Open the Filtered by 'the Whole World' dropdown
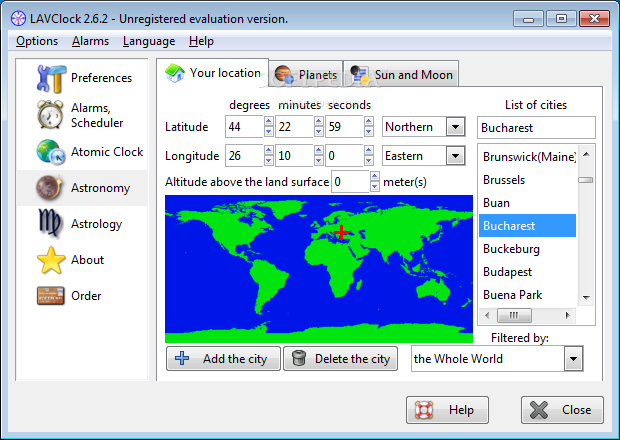 click(573, 359)
